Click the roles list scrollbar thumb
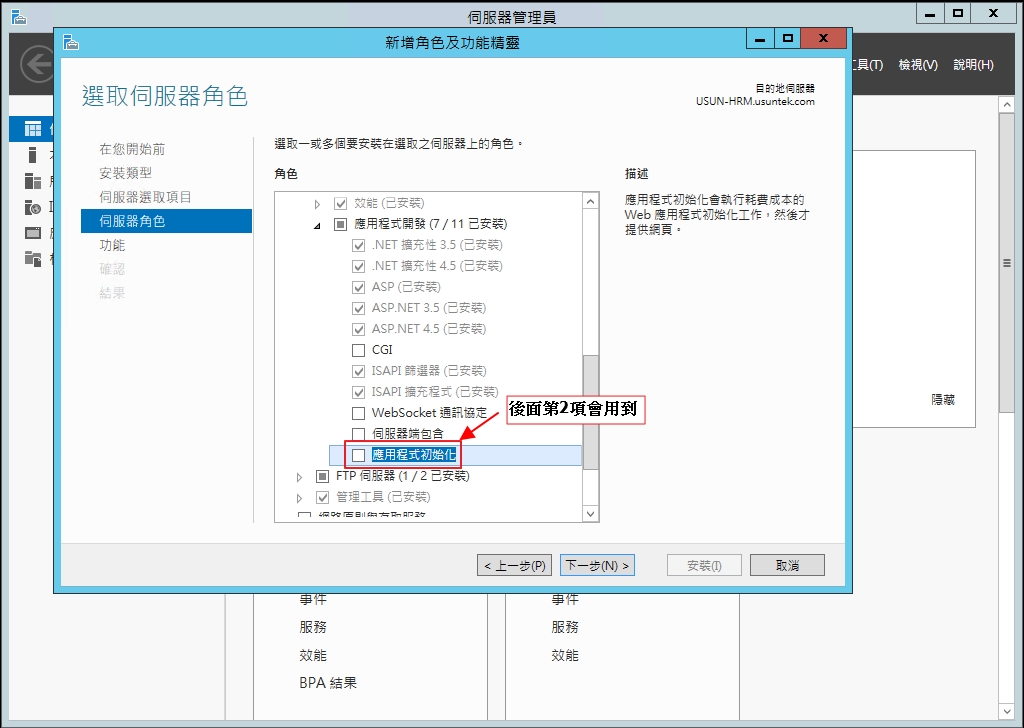Image resolution: width=1024 pixels, height=728 pixels. pyautogui.click(x=590, y=410)
